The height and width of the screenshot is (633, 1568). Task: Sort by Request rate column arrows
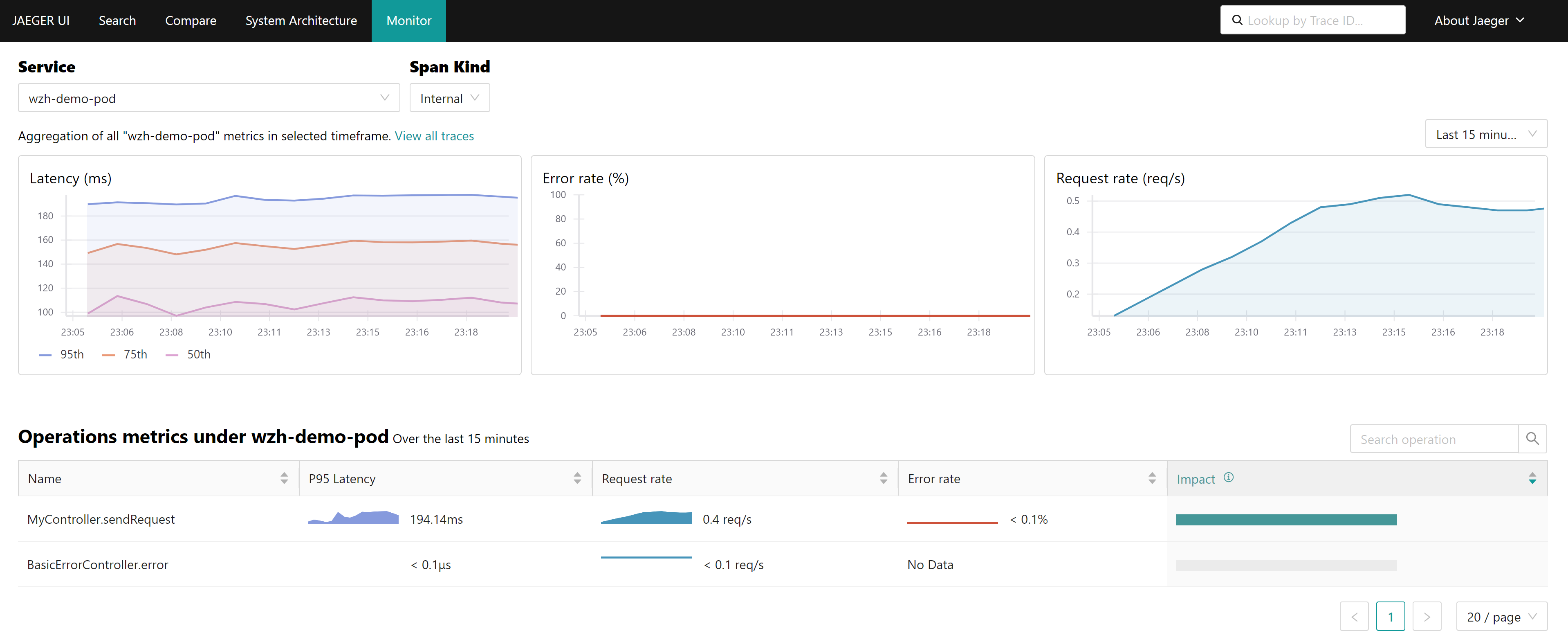(883, 478)
